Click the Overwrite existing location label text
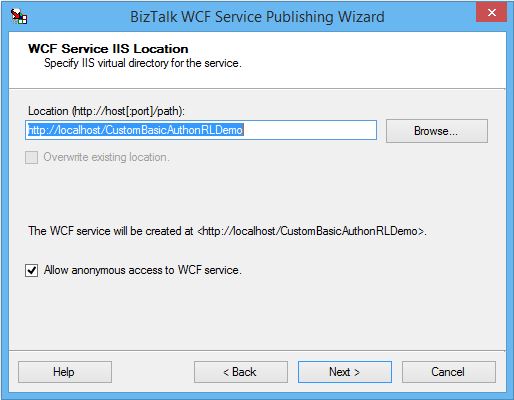This screenshot has height=400, width=514. pos(106,157)
